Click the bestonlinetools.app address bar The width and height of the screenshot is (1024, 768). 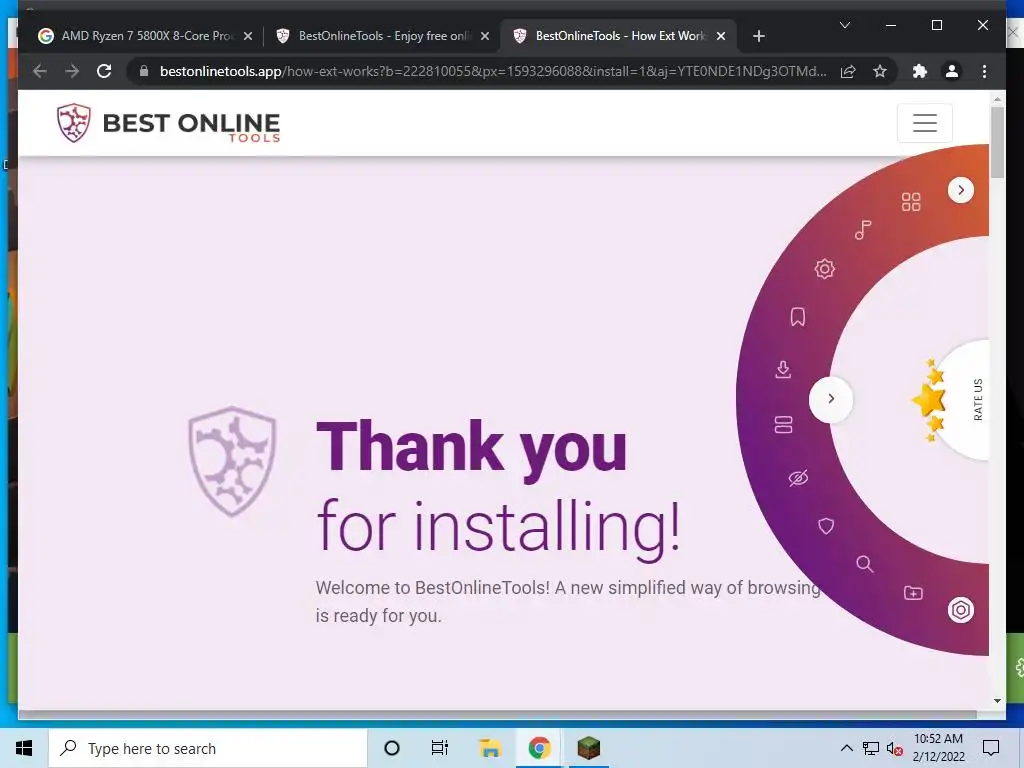tap(493, 71)
